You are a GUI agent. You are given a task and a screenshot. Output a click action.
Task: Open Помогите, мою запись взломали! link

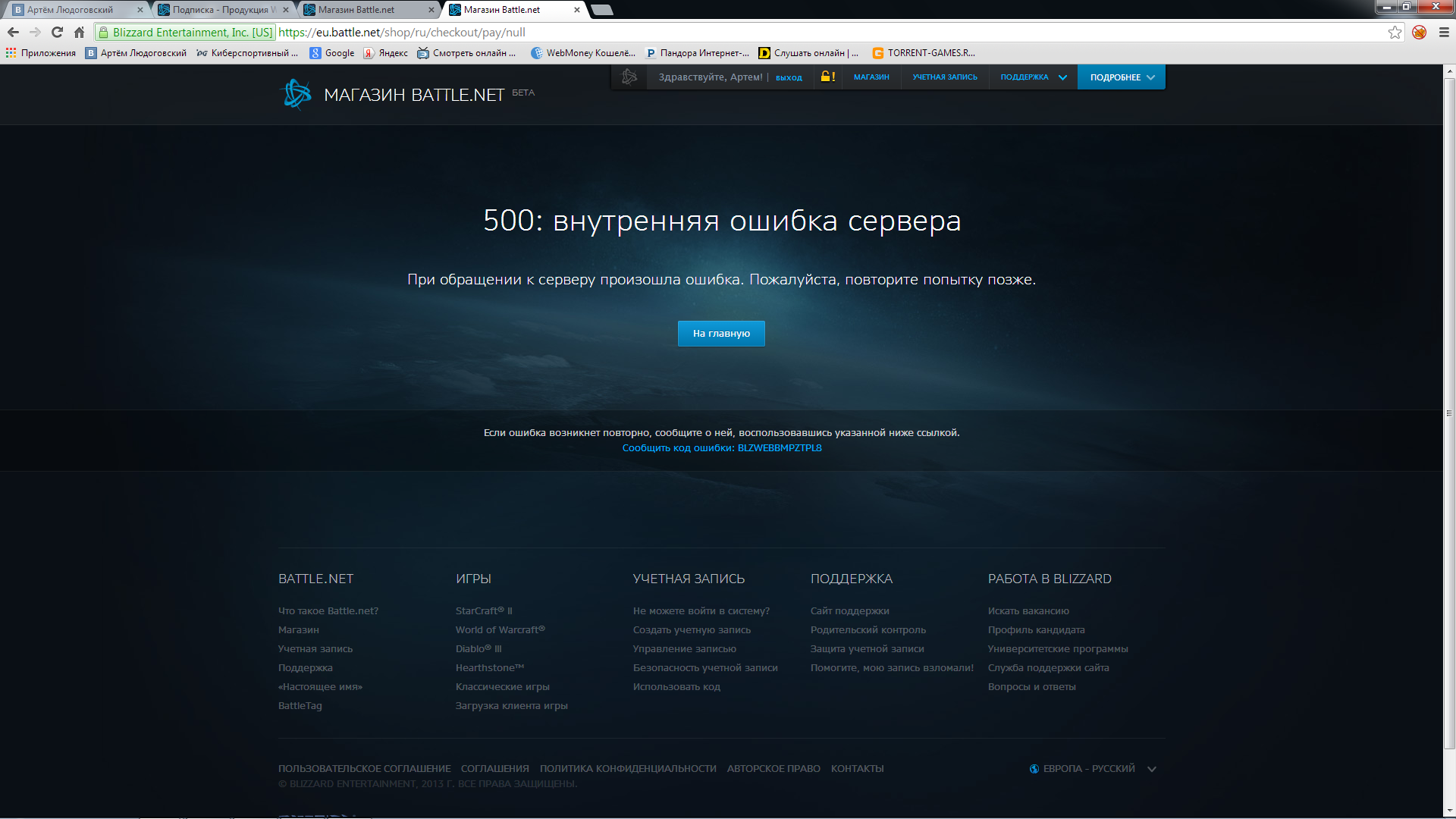[x=892, y=668]
